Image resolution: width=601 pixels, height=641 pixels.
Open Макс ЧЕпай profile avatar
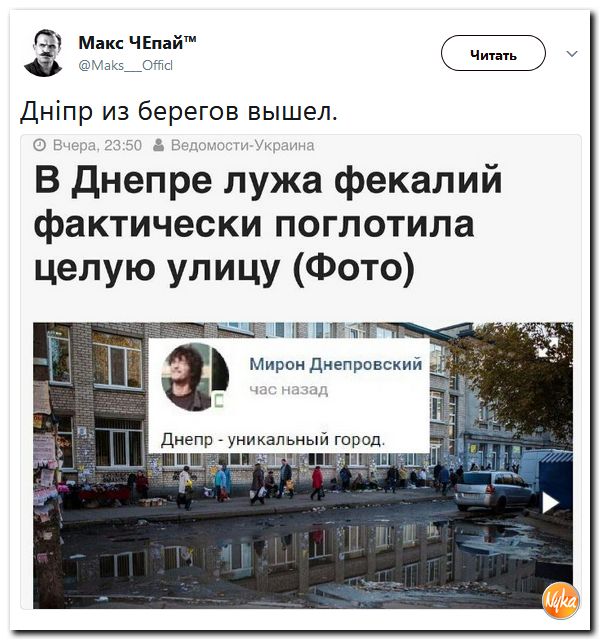tap(43, 53)
